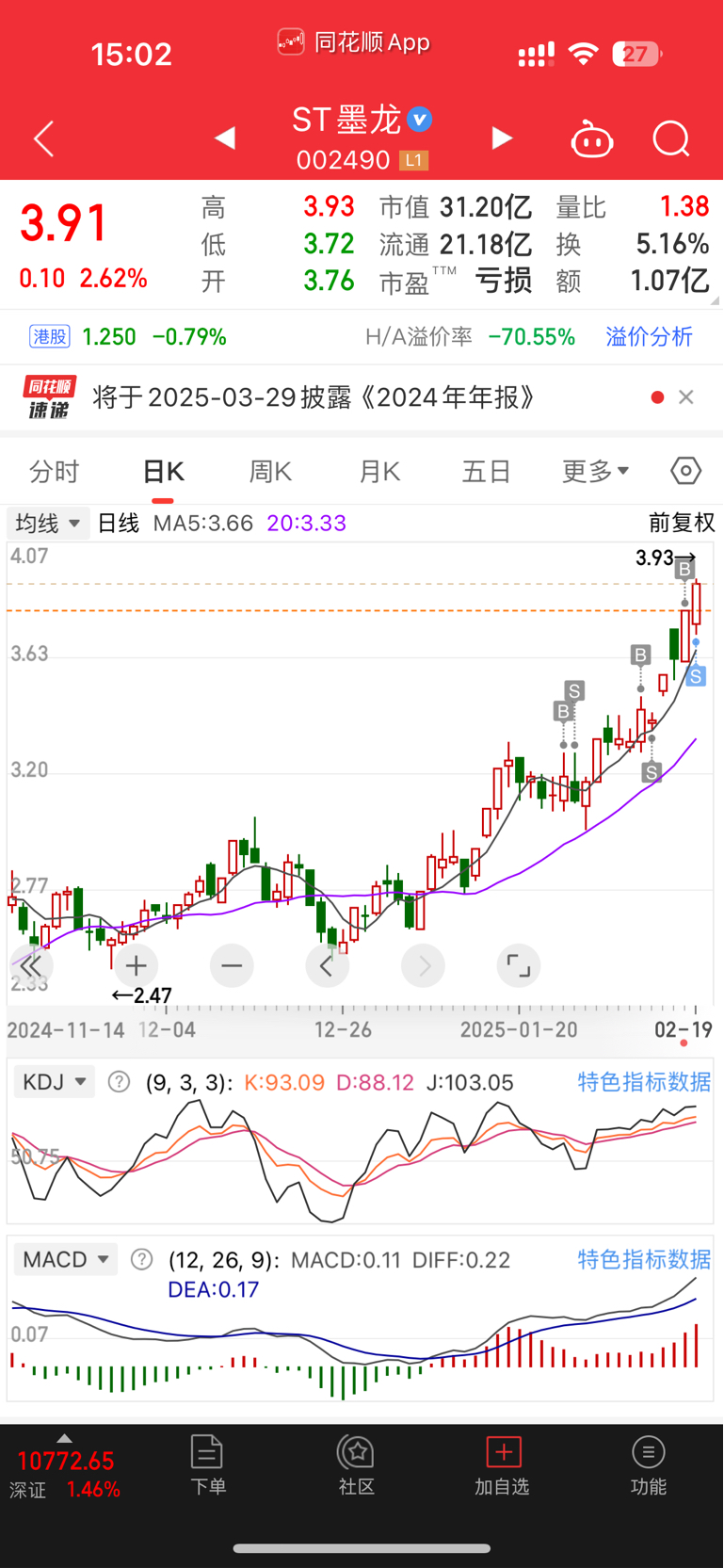Add stock with 加自选
Image resolution: width=724 pixels, height=1568 pixels.
[502, 1465]
